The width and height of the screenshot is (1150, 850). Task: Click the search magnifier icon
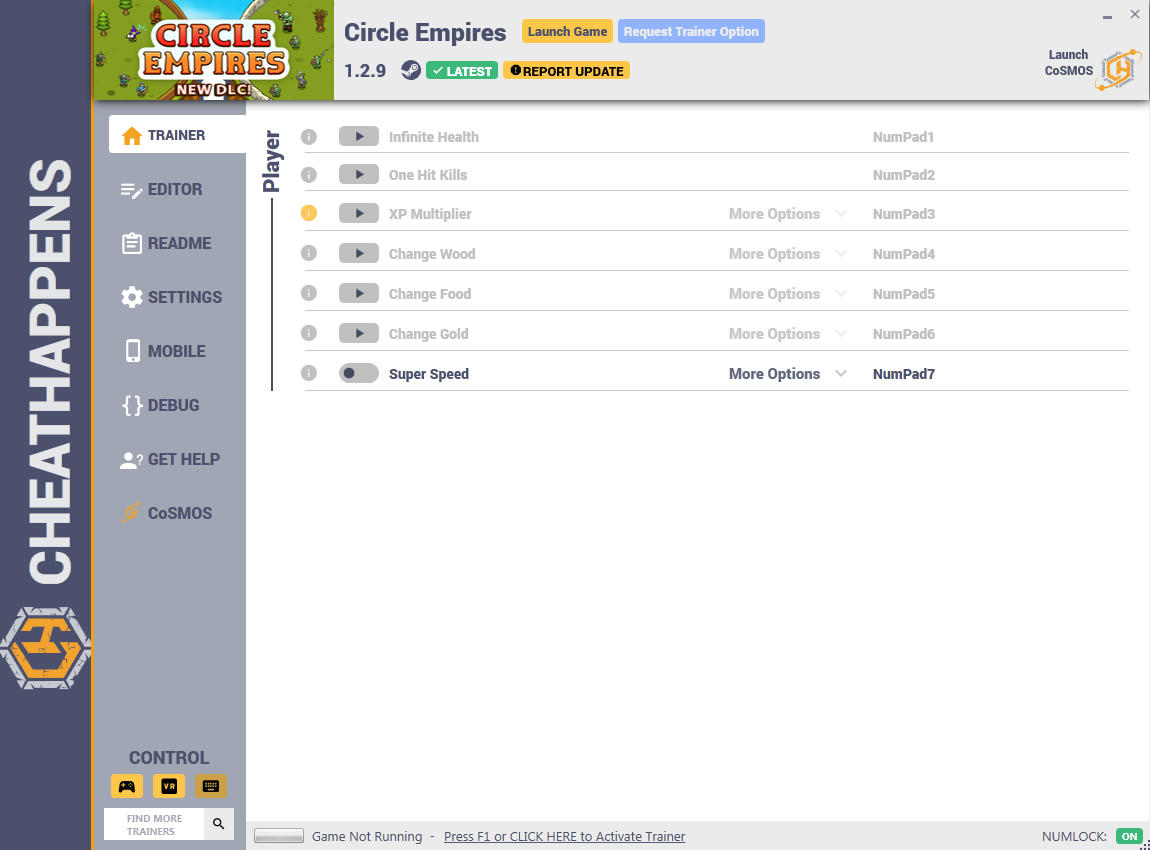coord(219,824)
